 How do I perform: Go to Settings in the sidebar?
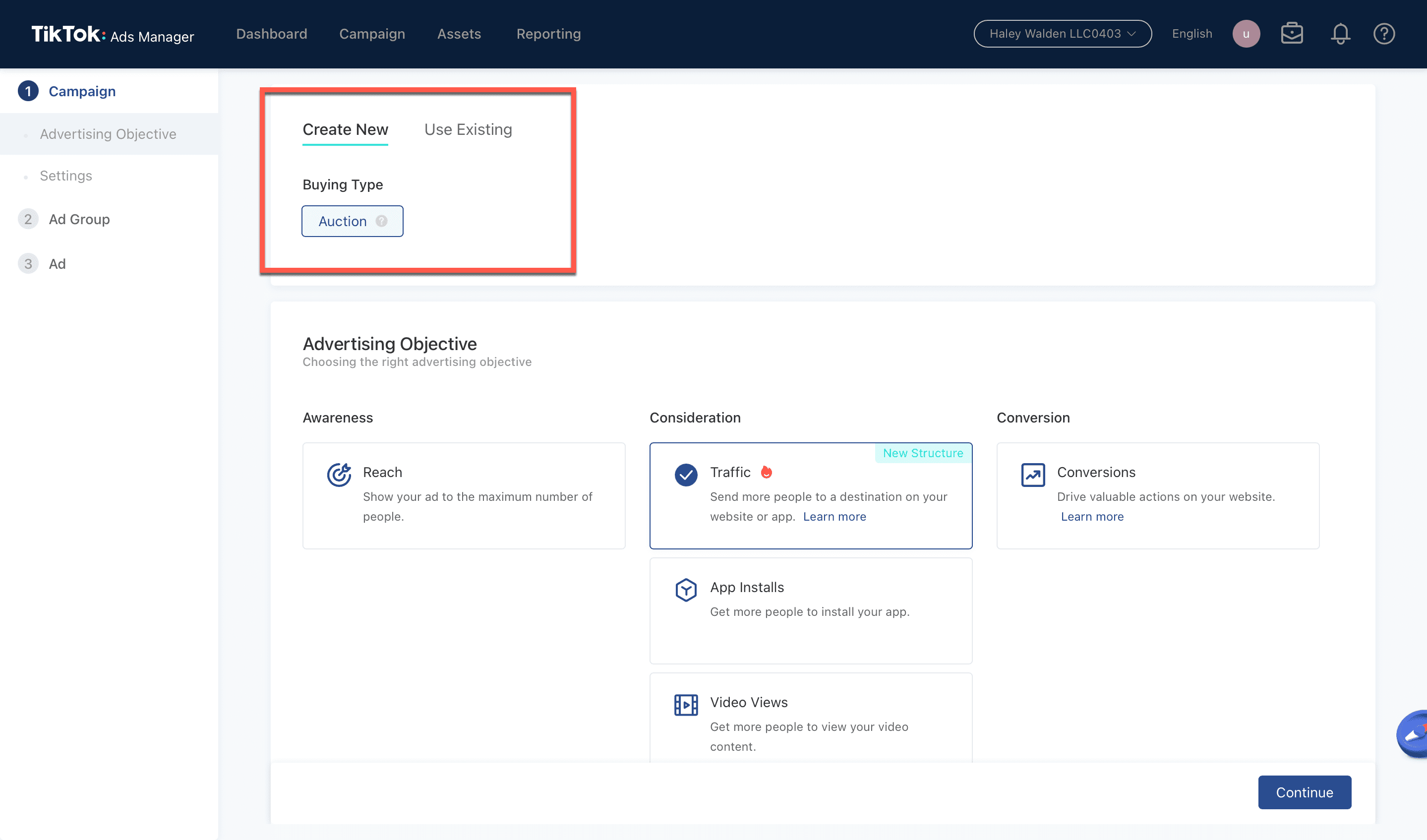65,176
